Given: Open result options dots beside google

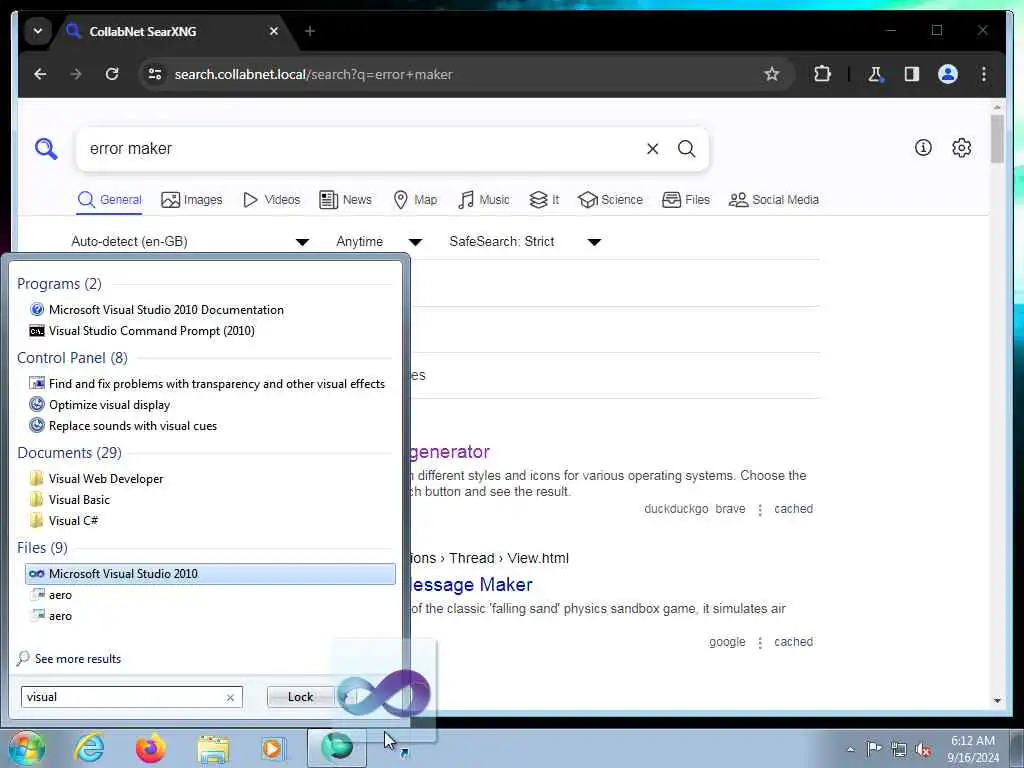Looking at the screenshot, I should (x=760, y=643).
